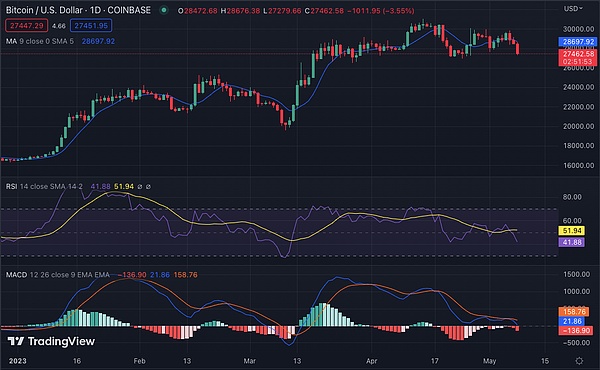
Task: Click blue 21.86 MACD axis label
Action: pyautogui.click(x=572, y=321)
